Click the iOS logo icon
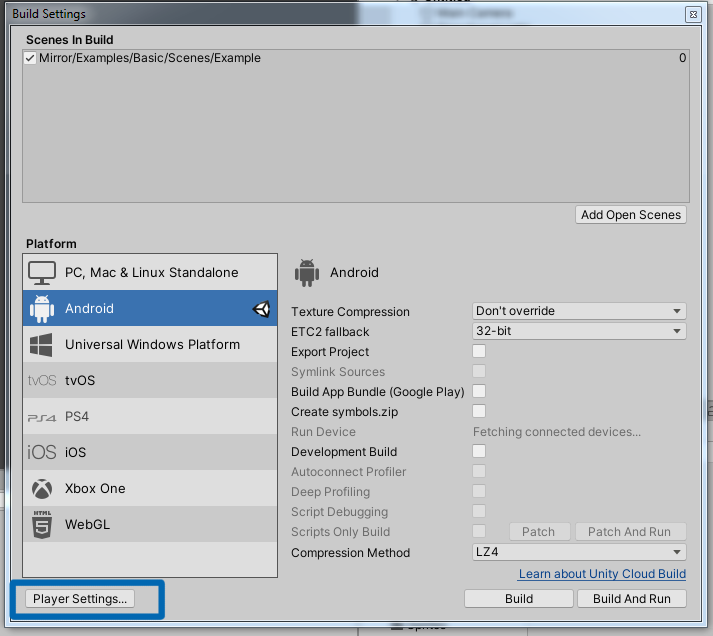713x636 pixels. (42, 452)
